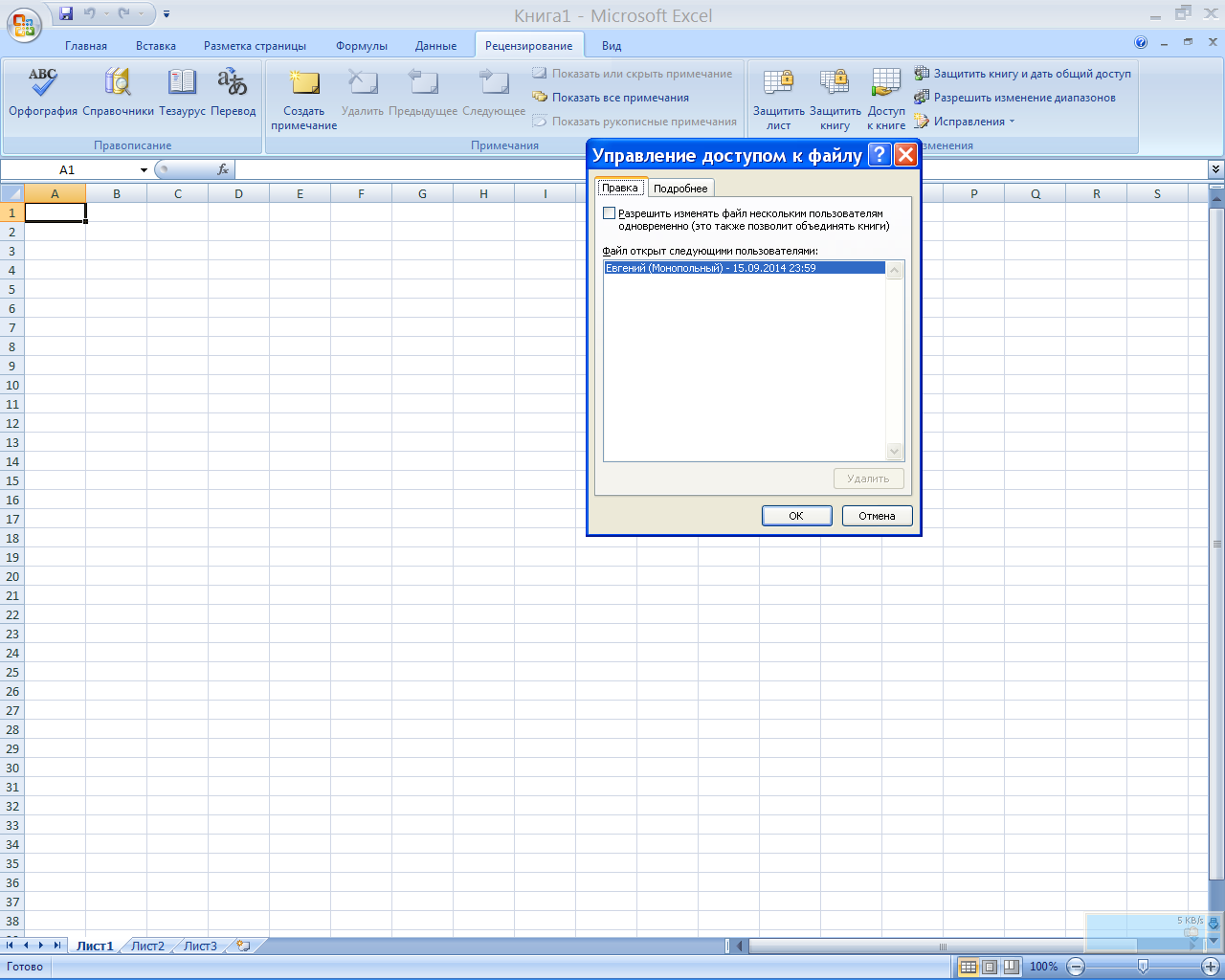Click Показать все примечания
The image size is (1225, 980).
tap(611, 98)
